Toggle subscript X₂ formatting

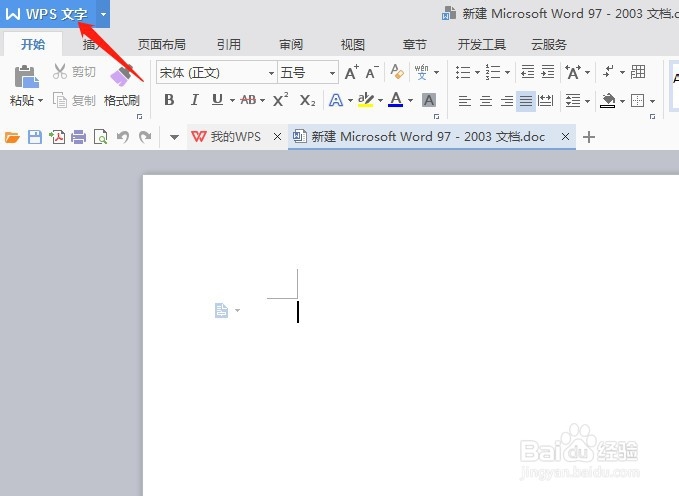[307, 100]
